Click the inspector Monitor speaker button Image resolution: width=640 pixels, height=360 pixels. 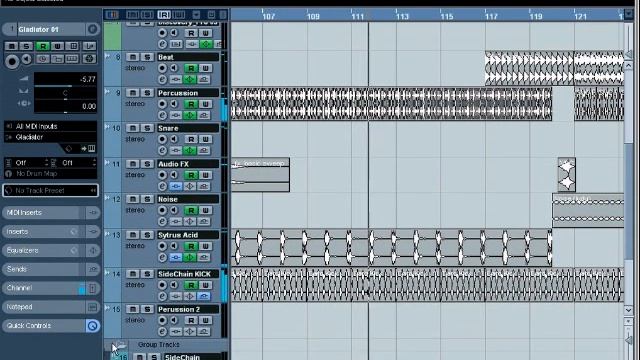[x=27, y=59]
